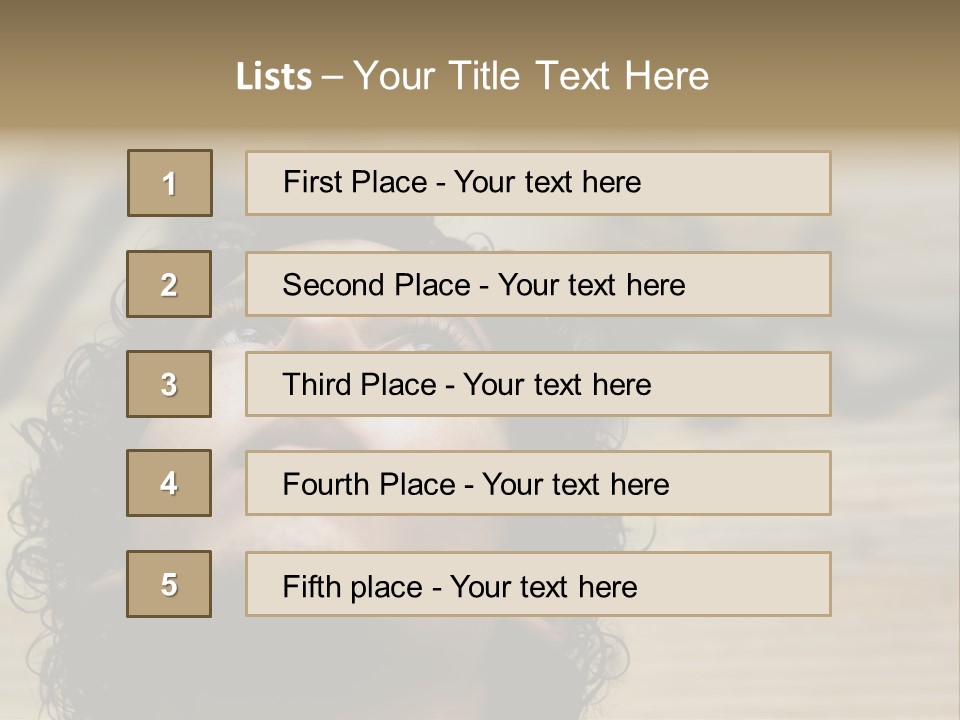Select the number 2 square
960x720 pixels.
(169, 284)
